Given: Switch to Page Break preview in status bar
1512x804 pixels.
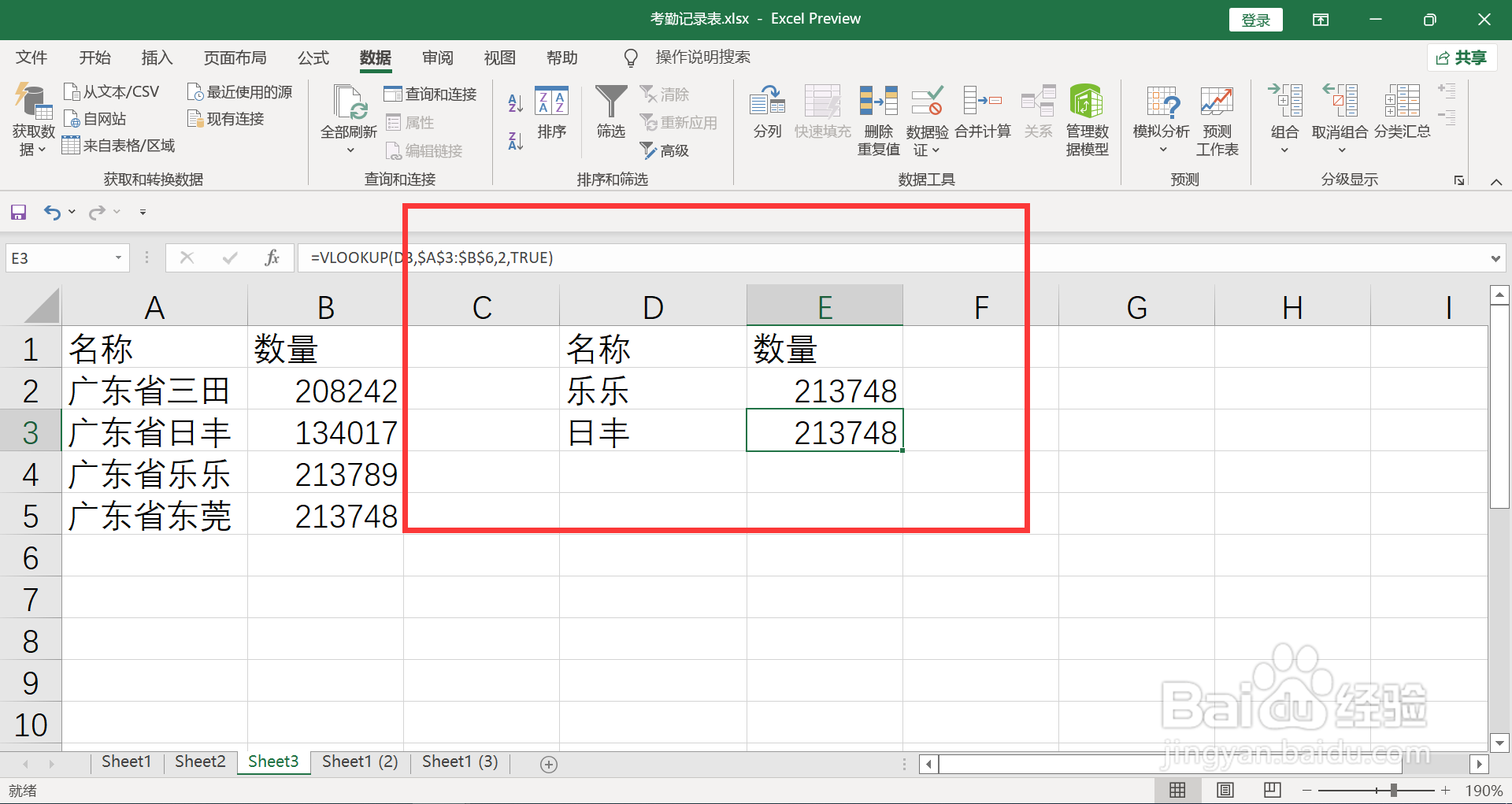Looking at the screenshot, I should (x=1271, y=790).
